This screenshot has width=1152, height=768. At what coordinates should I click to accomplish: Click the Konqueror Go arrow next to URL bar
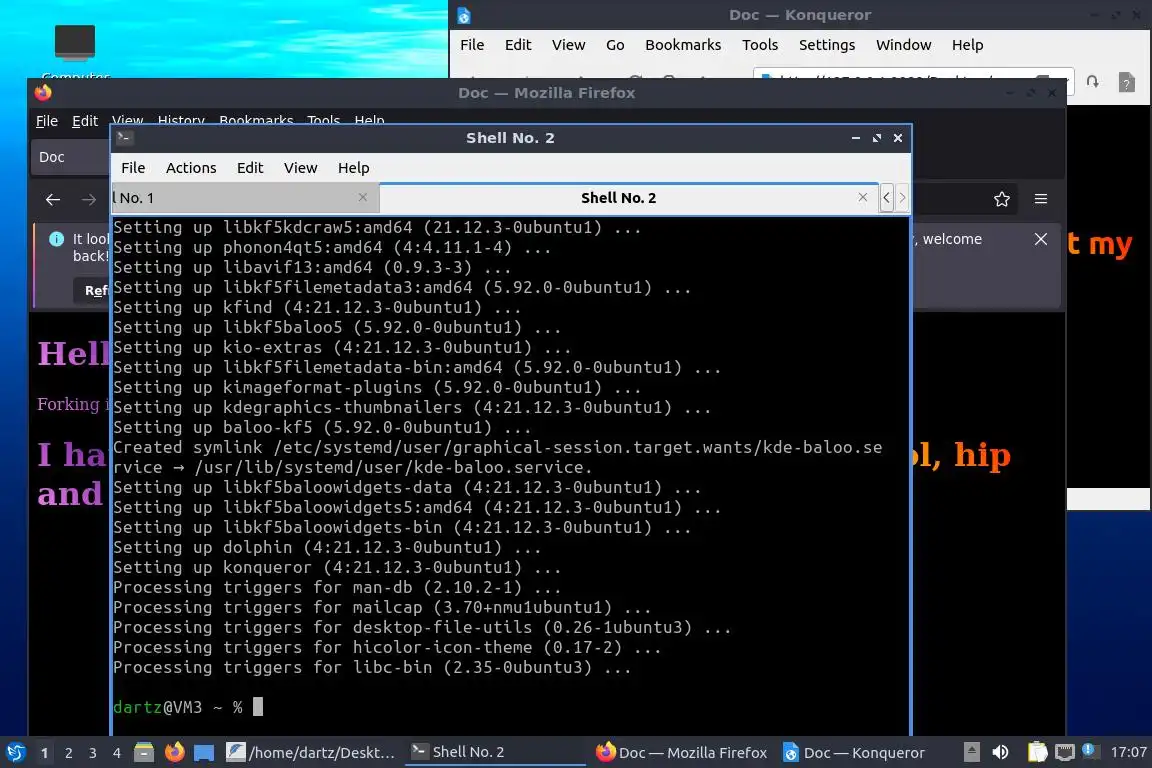1092,82
